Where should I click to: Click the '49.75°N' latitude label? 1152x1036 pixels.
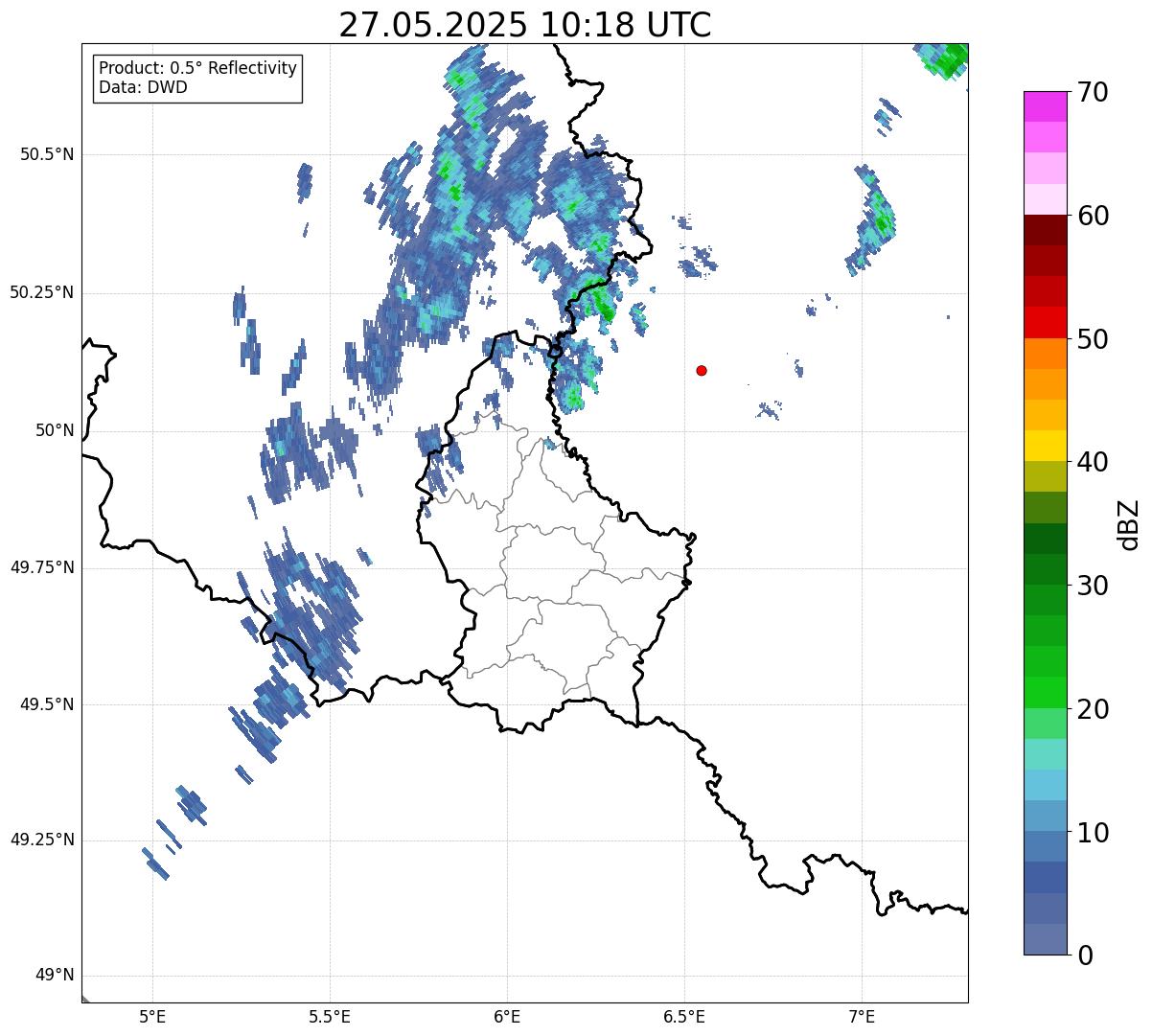(42, 567)
